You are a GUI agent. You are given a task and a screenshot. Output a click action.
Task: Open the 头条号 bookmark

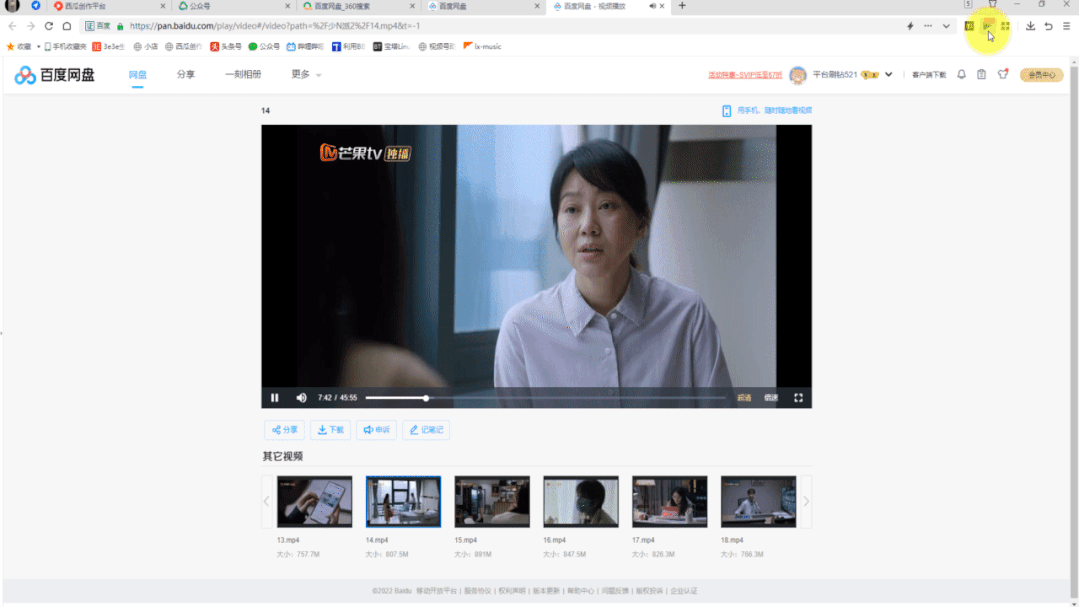tap(226, 47)
